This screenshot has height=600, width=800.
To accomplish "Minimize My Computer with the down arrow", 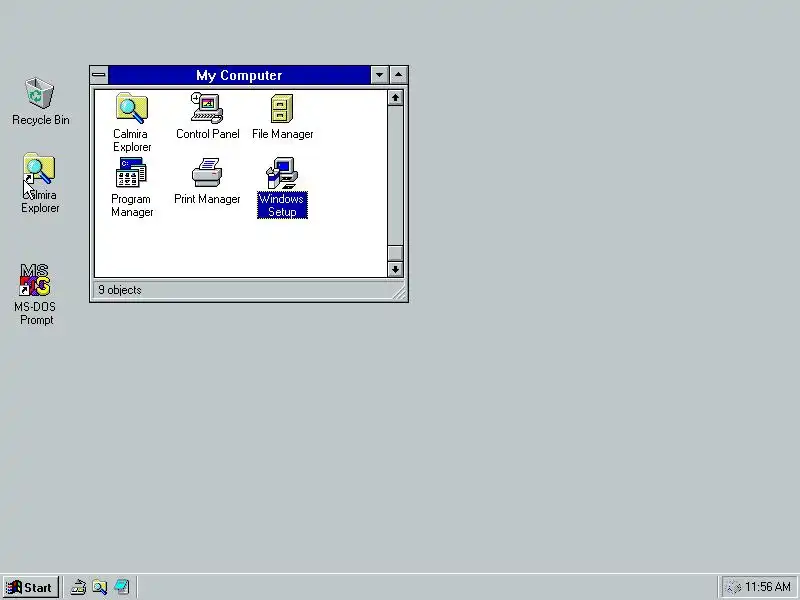I will coord(379,75).
